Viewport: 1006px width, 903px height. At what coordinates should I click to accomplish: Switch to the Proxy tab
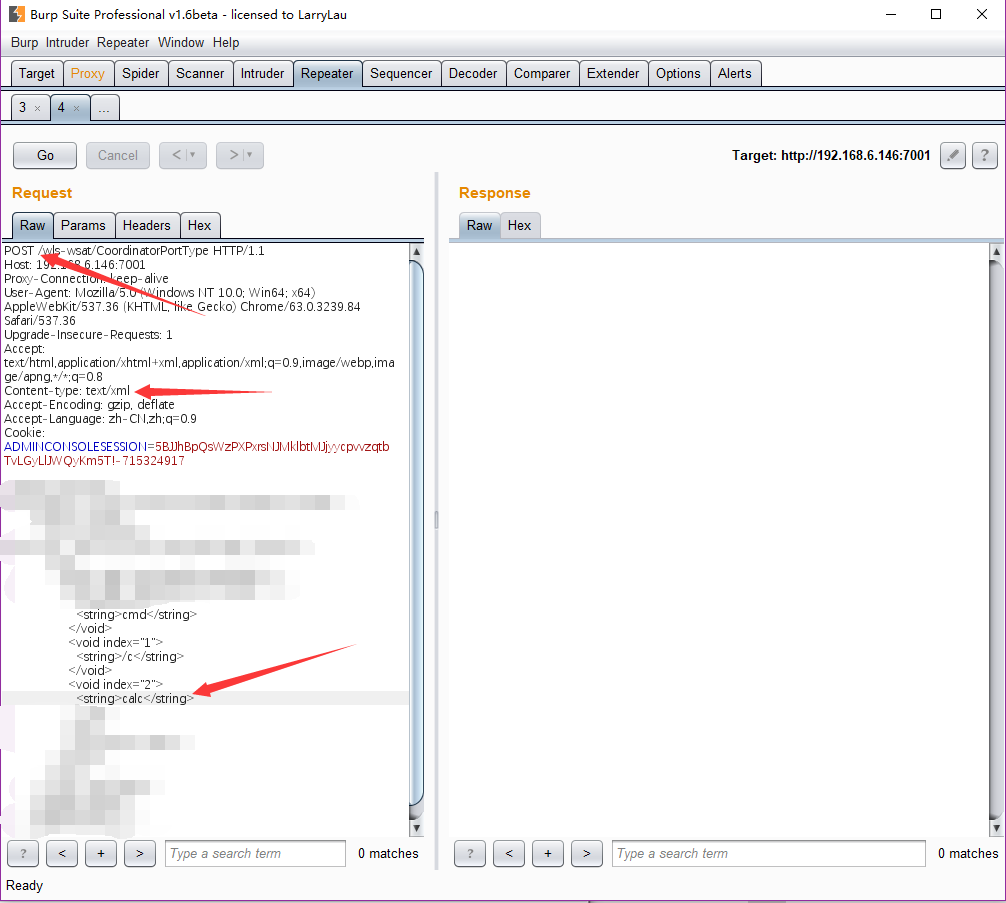(x=88, y=74)
